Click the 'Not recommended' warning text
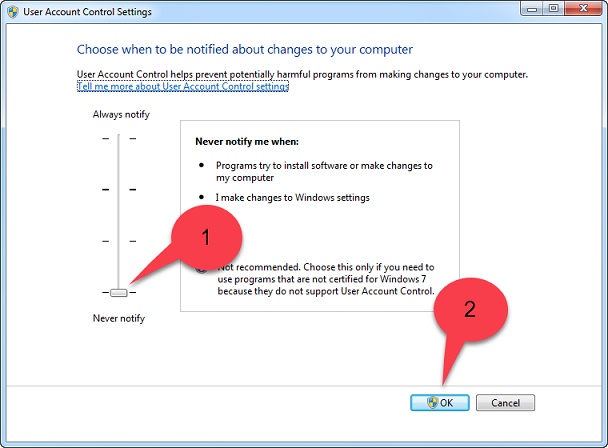 [326, 279]
